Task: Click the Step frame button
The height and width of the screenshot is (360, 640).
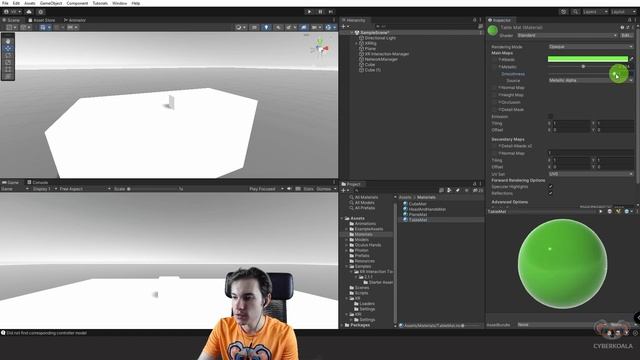Action: pos(331,12)
